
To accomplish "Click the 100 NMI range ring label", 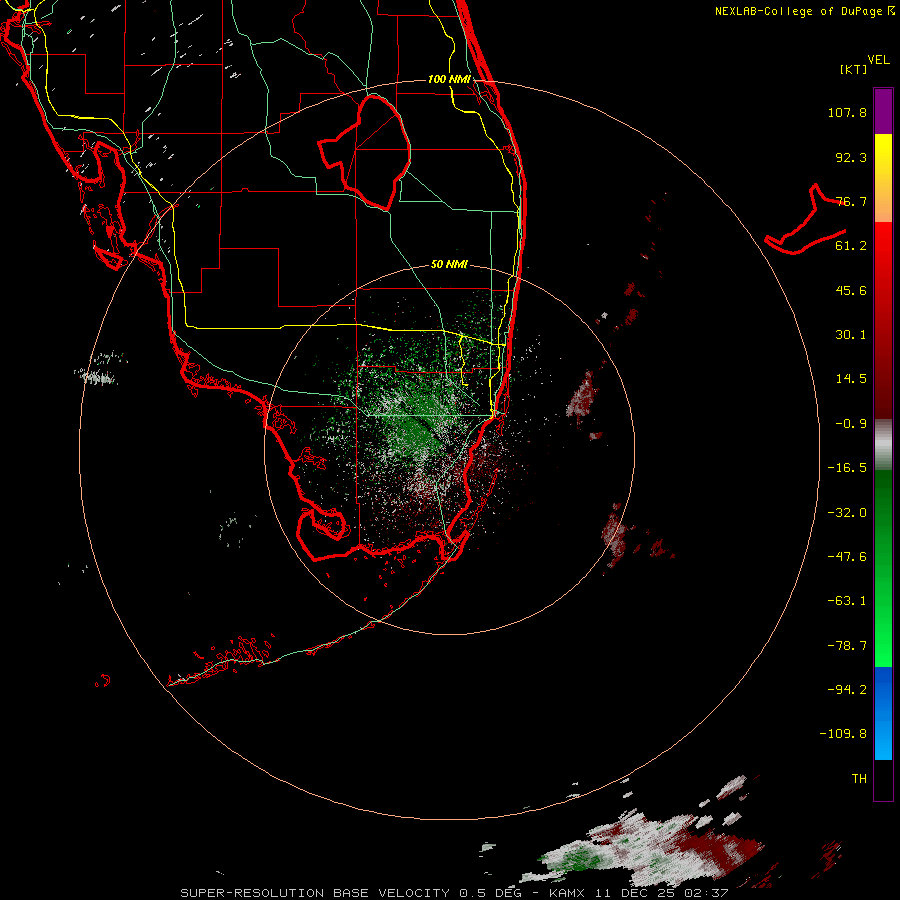I will pyautogui.click(x=449, y=79).
